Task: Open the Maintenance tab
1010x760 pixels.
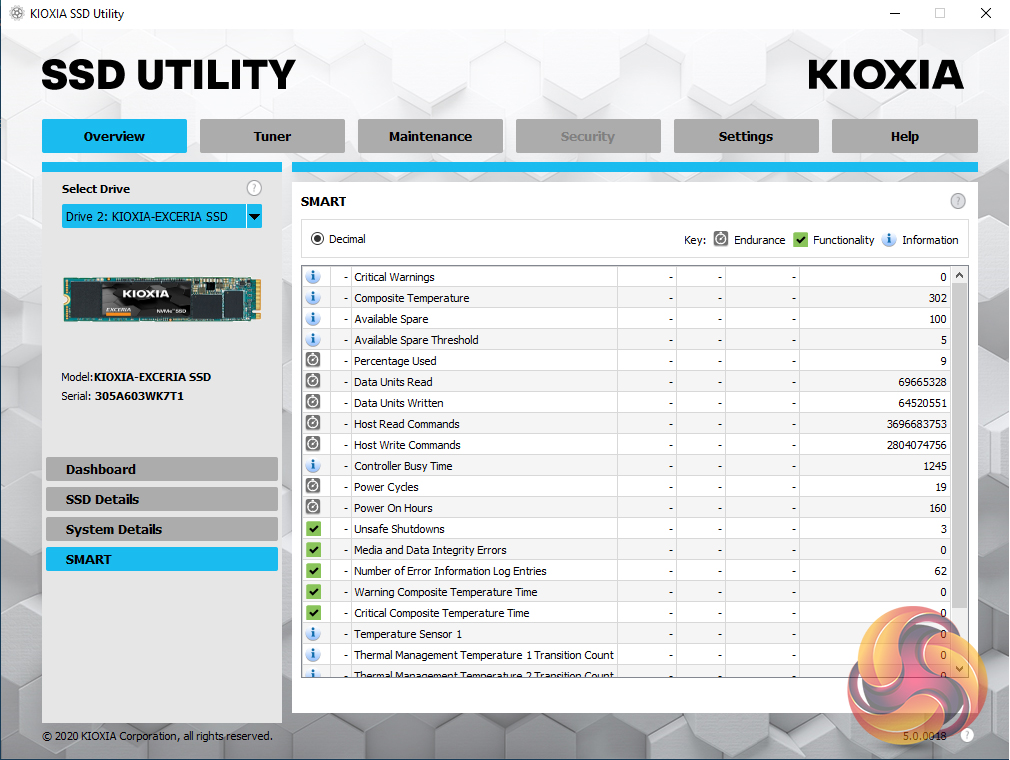Action: [x=430, y=136]
